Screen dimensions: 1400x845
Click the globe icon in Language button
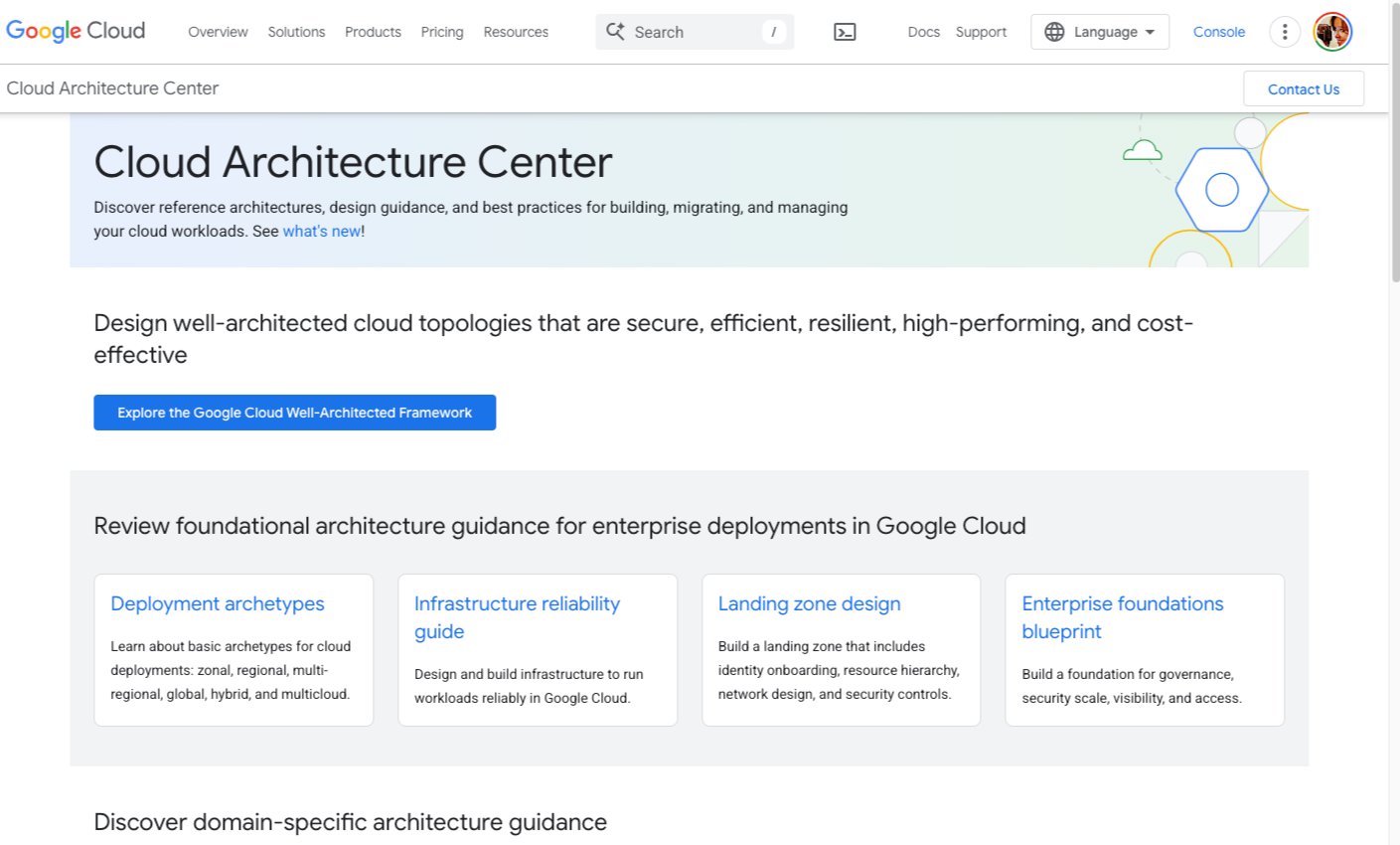tap(1054, 32)
